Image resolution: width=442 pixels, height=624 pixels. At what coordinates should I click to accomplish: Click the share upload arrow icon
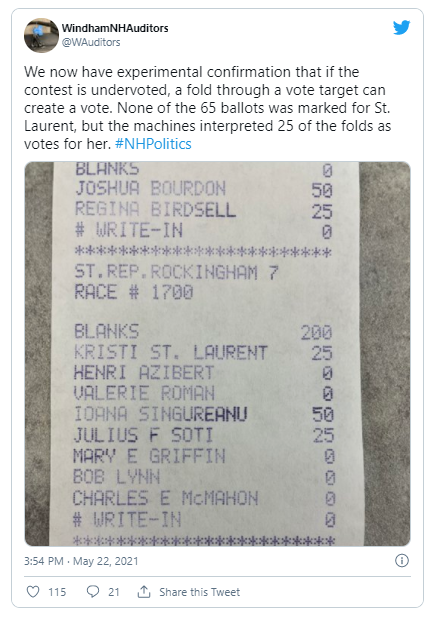(x=144, y=592)
